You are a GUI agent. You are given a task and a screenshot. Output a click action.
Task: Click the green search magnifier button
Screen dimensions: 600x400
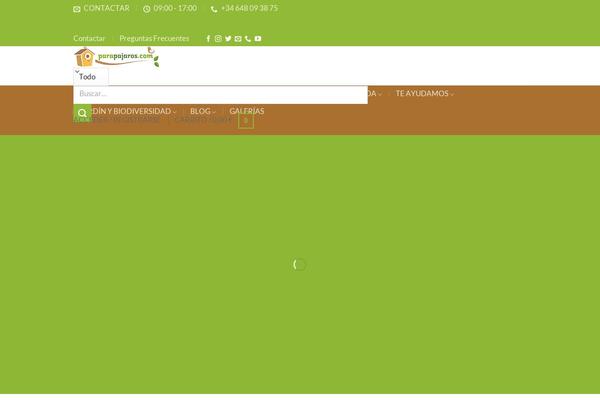82,113
